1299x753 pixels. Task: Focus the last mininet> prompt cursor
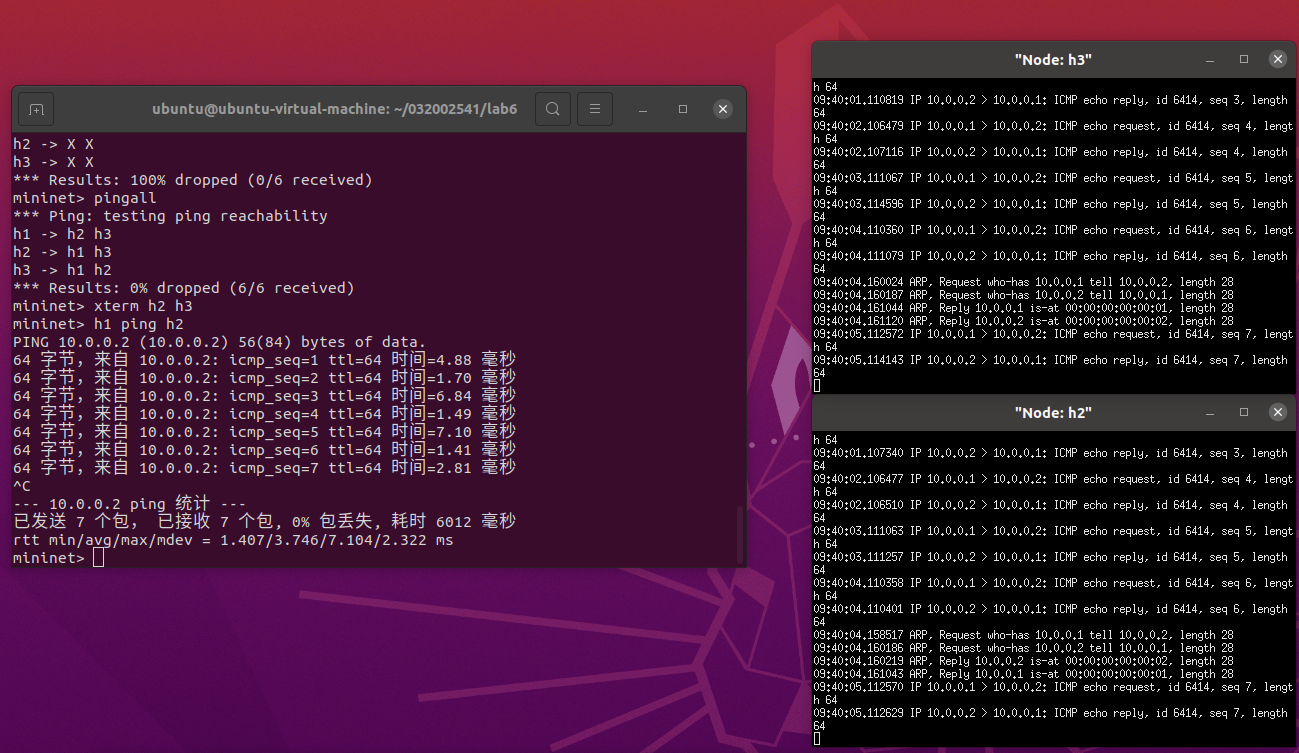98,558
